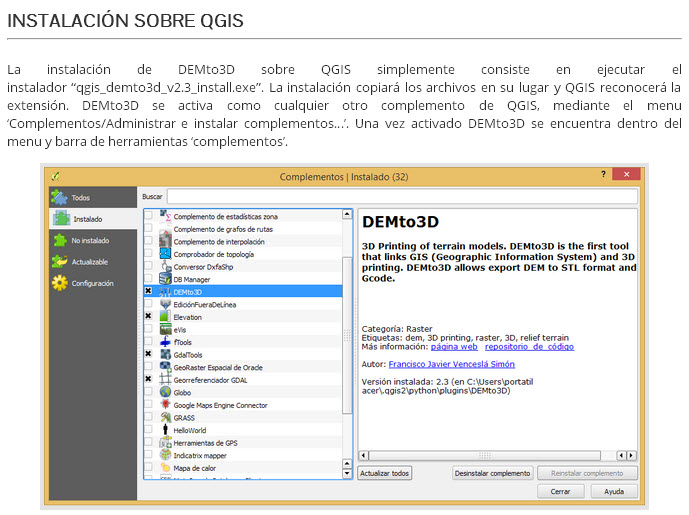Image resolution: width=689 pixels, height=515 pixels.
Task: Click the Comprobador de topología icon
Action: coord(165,254)
